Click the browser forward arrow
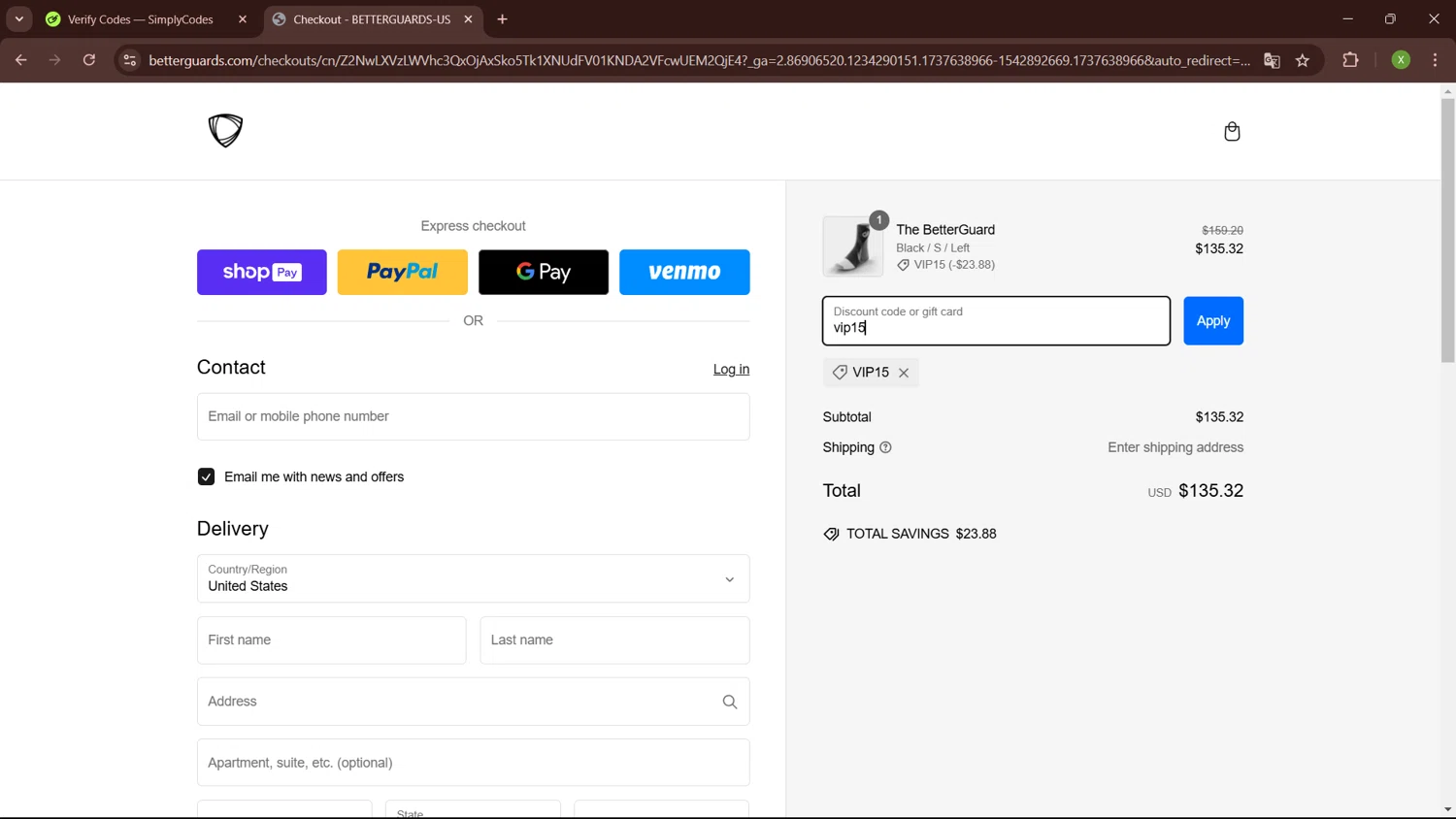Screen dimensions: 1456x819 click(55, 60)
